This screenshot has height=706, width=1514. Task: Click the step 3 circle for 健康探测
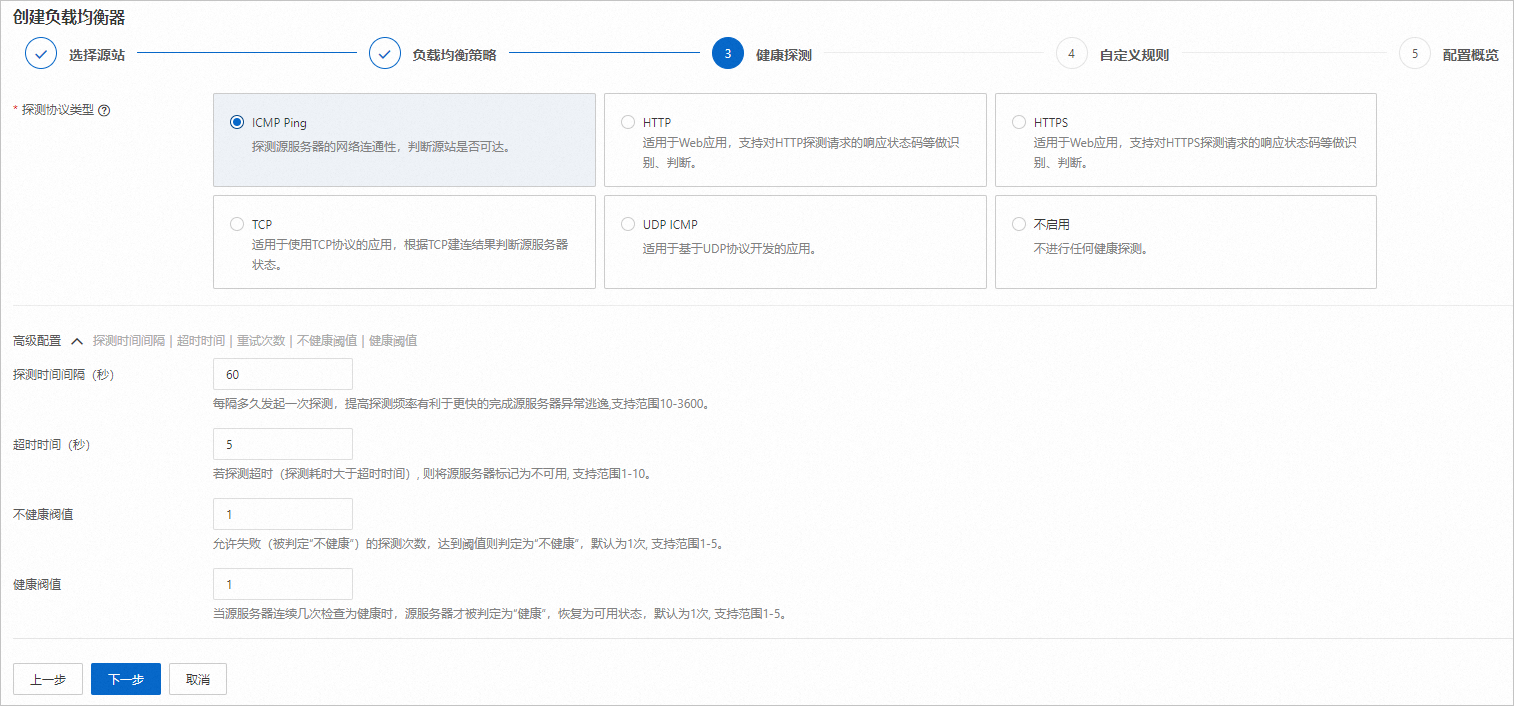(728, 54)
